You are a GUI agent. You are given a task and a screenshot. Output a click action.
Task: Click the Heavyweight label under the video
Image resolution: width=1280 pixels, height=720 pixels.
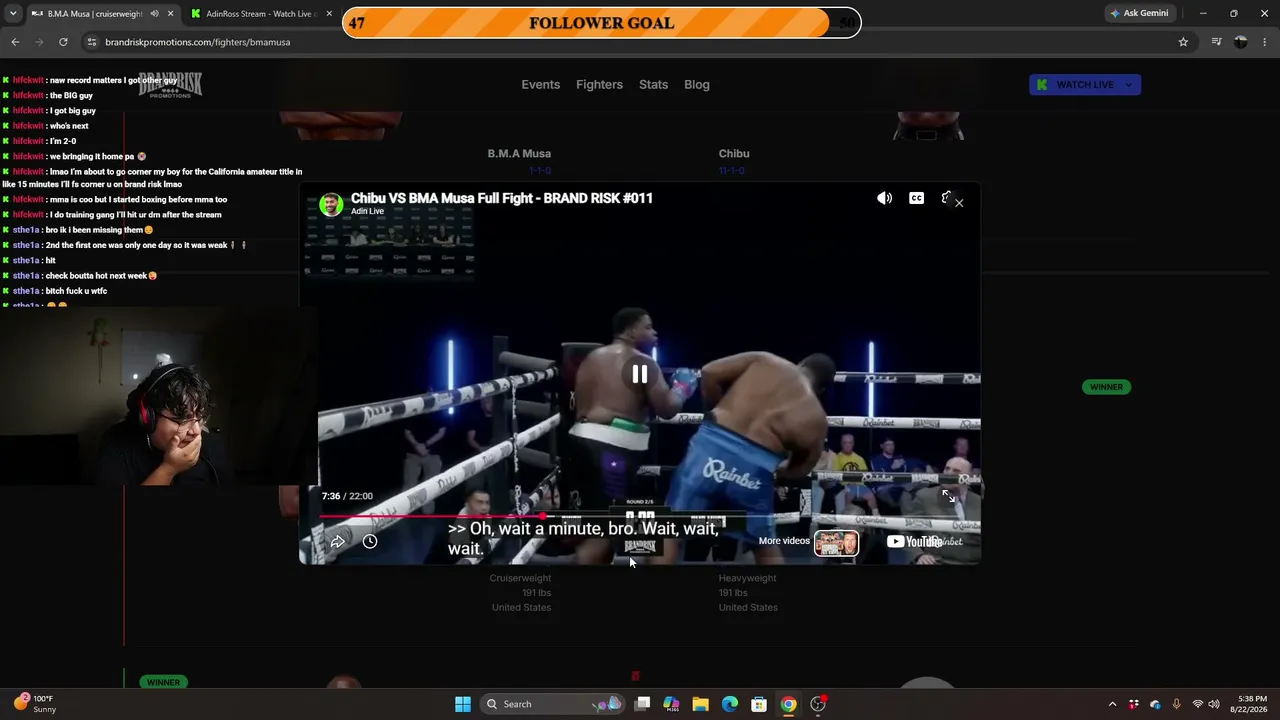[x=747, y=578]
